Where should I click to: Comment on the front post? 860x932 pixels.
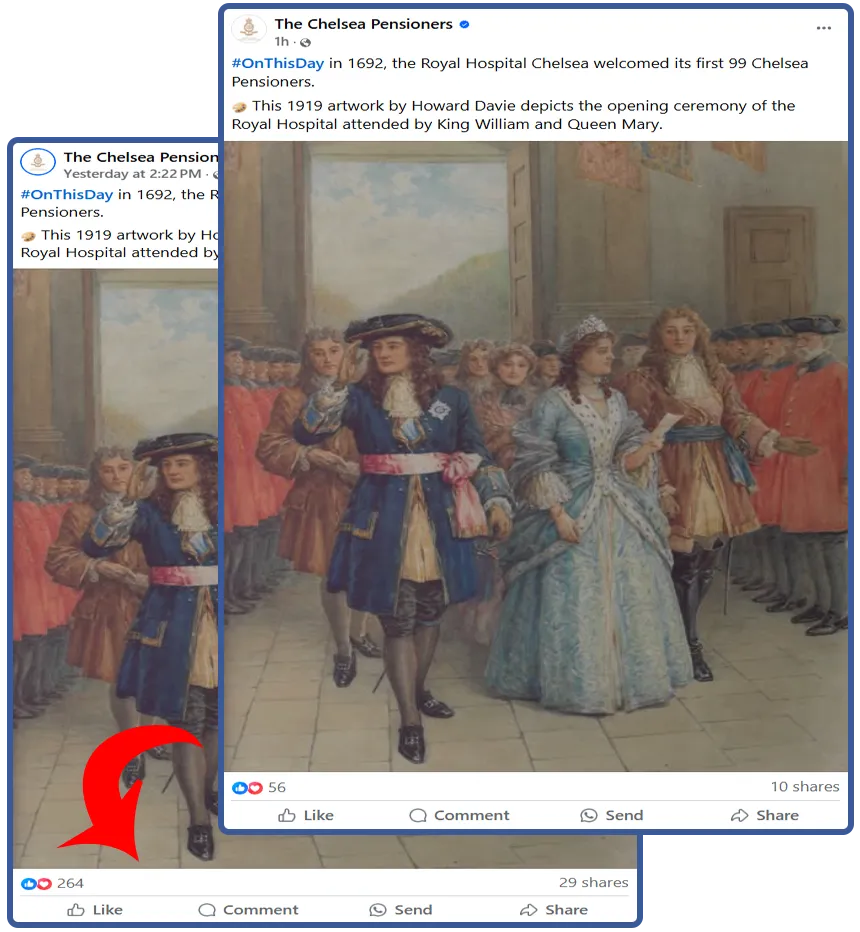(459, 816)
